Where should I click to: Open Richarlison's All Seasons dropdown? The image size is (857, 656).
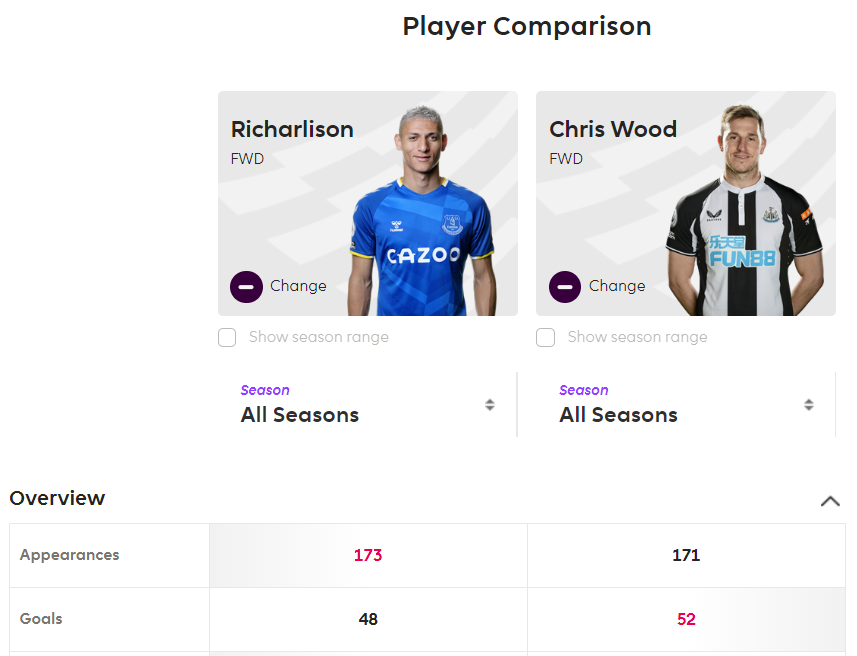pos(367,405)
